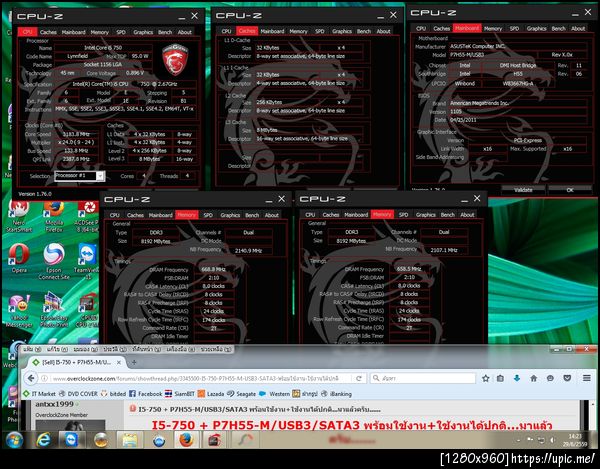This screenshot has width=600, height=469.
Task: Show bookmarks list icon beside the star
Action: [x=500, y=378]
